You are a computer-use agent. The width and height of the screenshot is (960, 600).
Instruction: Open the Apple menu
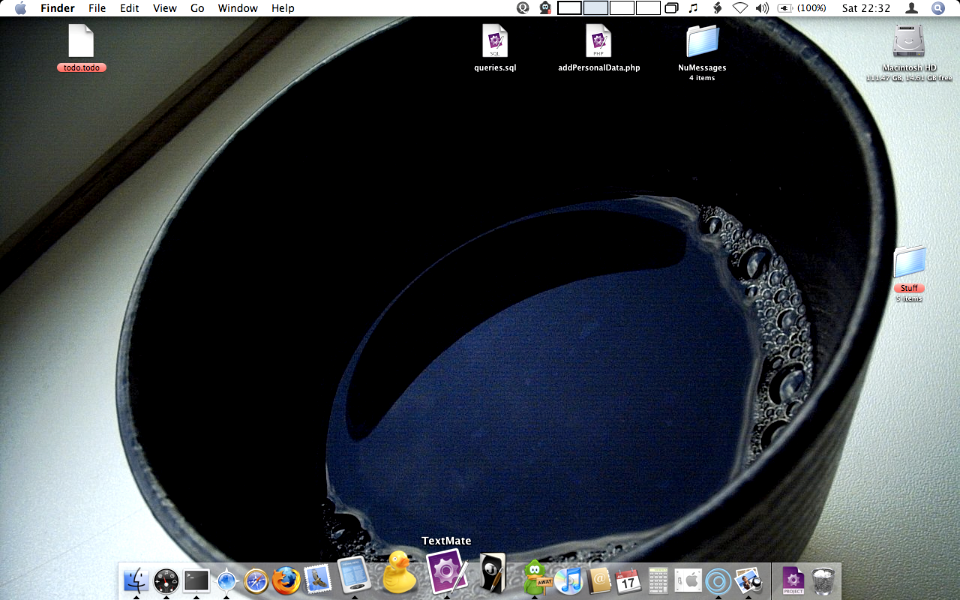[20, 8]
